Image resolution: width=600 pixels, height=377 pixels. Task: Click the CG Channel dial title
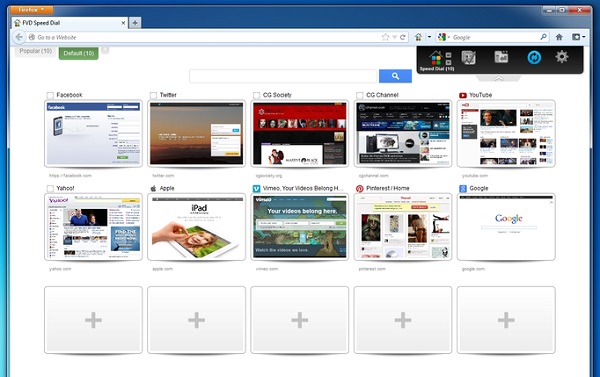[382, 95]
